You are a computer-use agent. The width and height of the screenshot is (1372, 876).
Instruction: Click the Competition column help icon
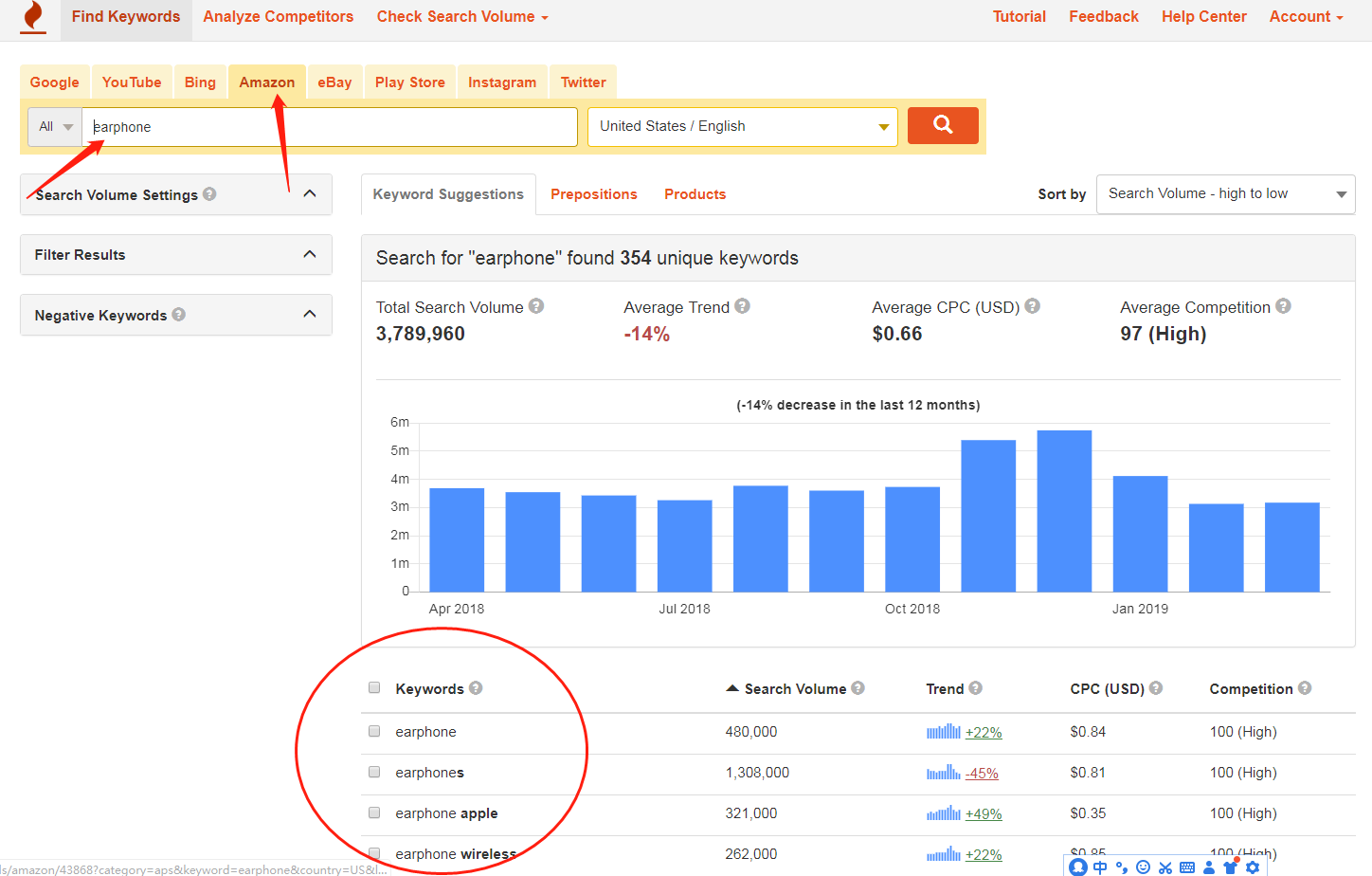pos(1305,687)
